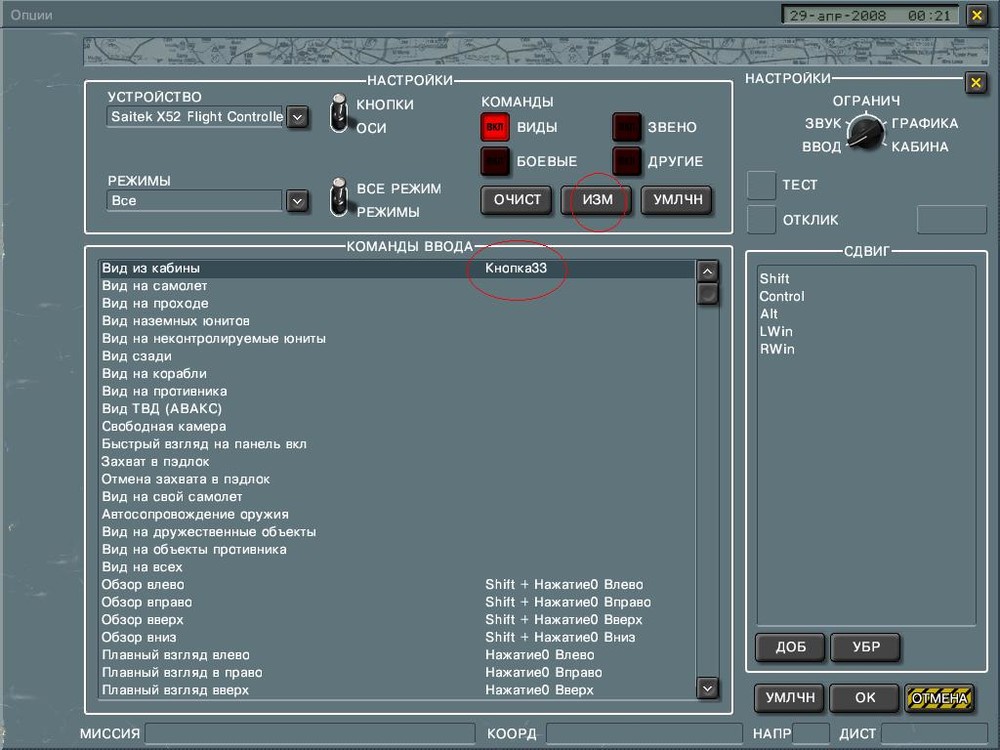Enable the ОТКЛИК checkbox
Image resolution: width=1000 pixels, height=750 pixels.
[x=762, y=219]
